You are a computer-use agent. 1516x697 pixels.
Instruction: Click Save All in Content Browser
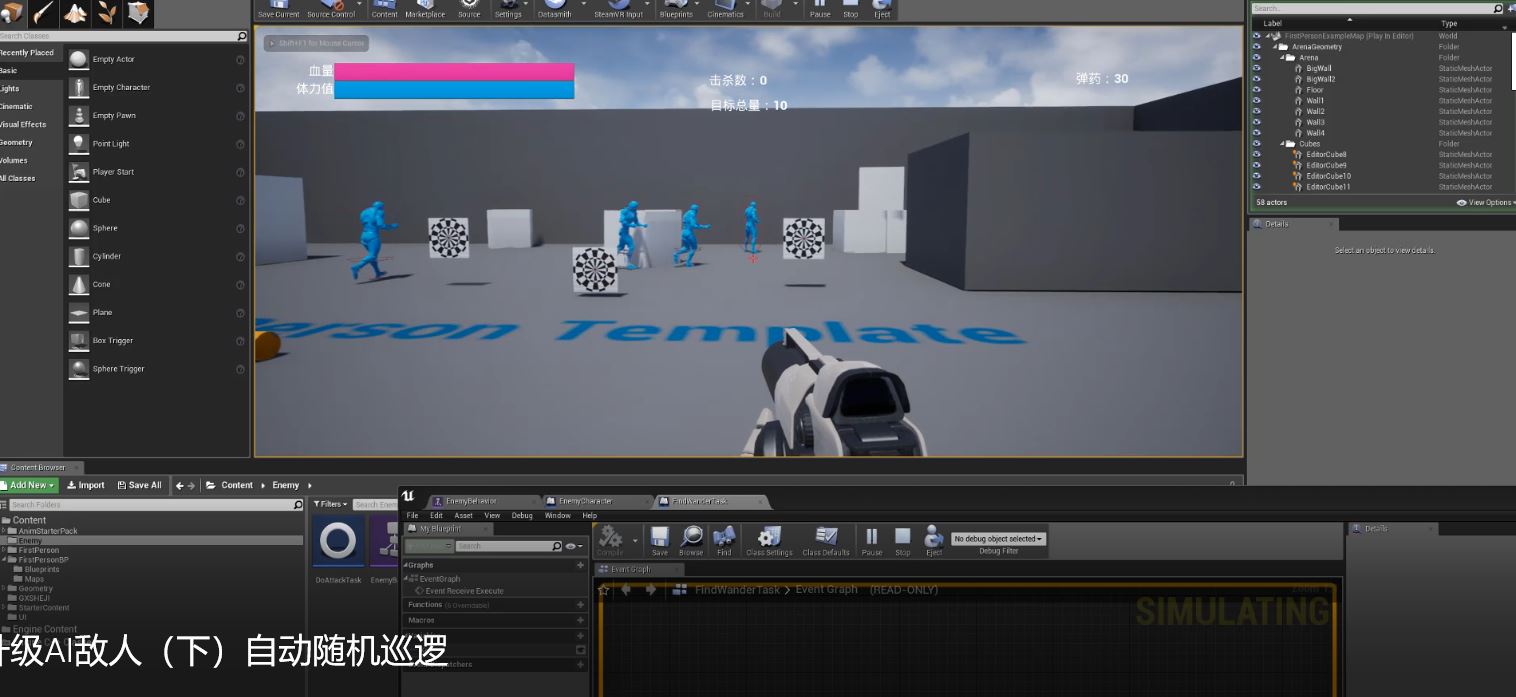[x=139, y=485]
